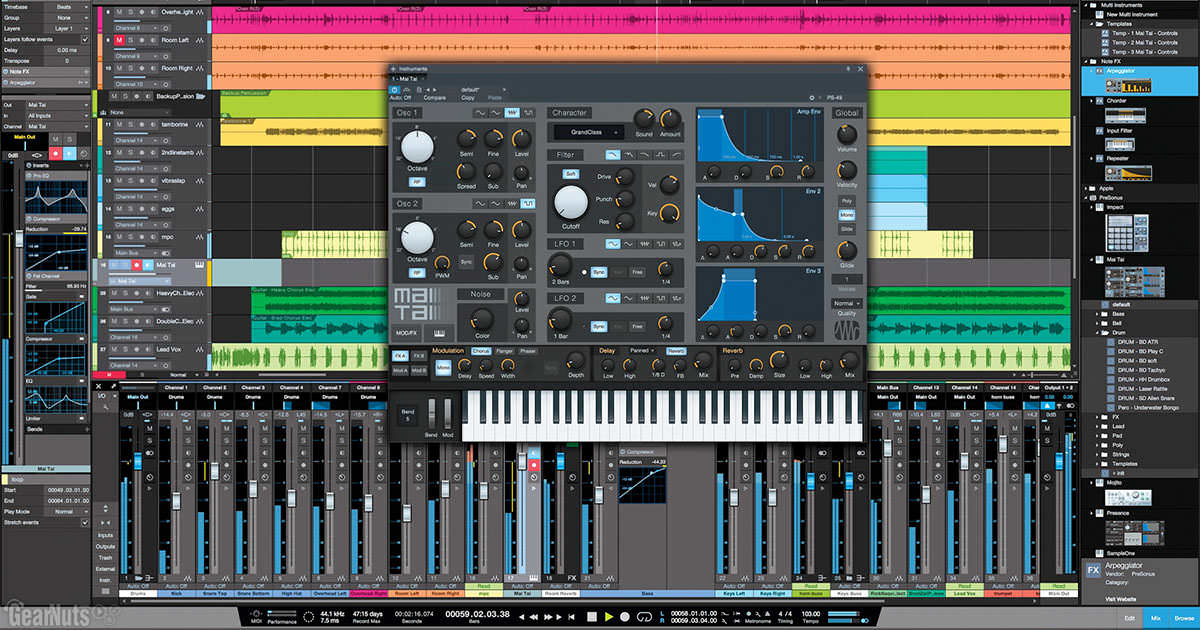The image size is (1200, 630).
Task: Set LFO 2 to Free mode
Action: click(x=637, y=326)
